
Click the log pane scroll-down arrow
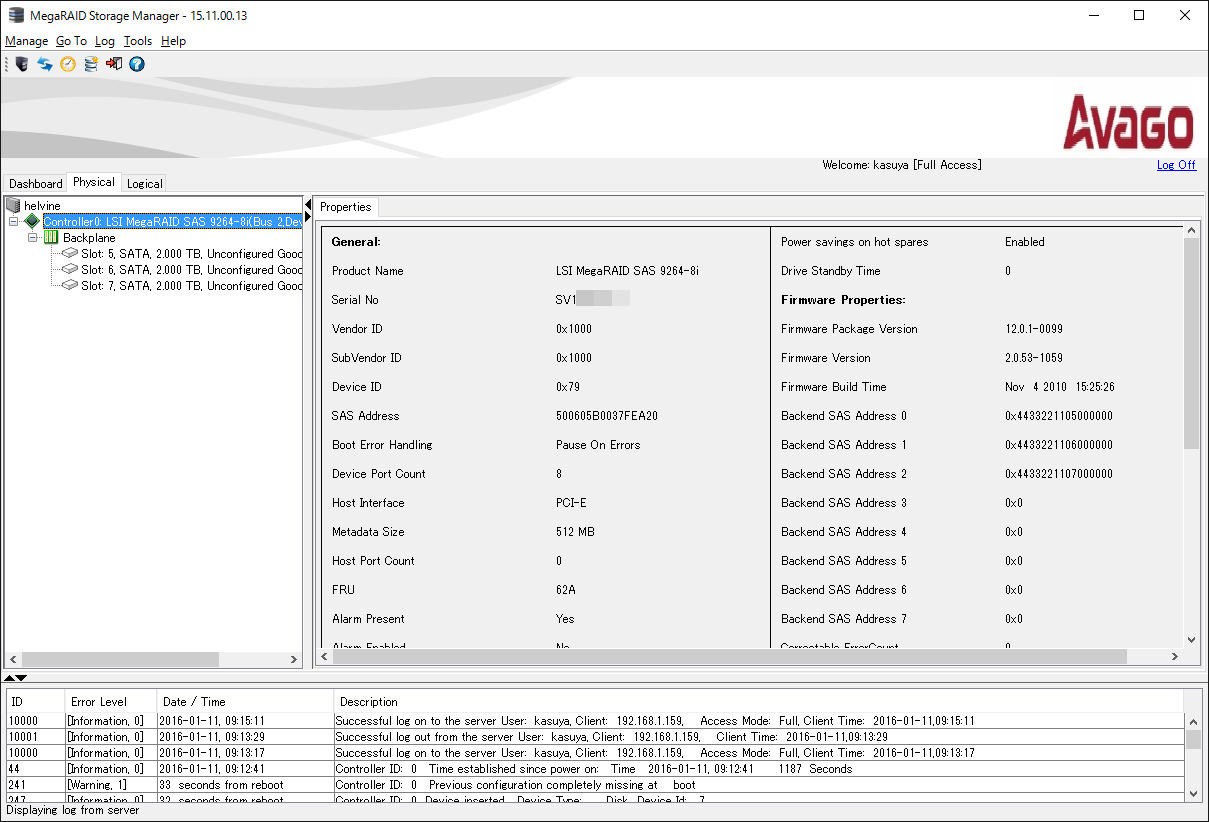1193,792
